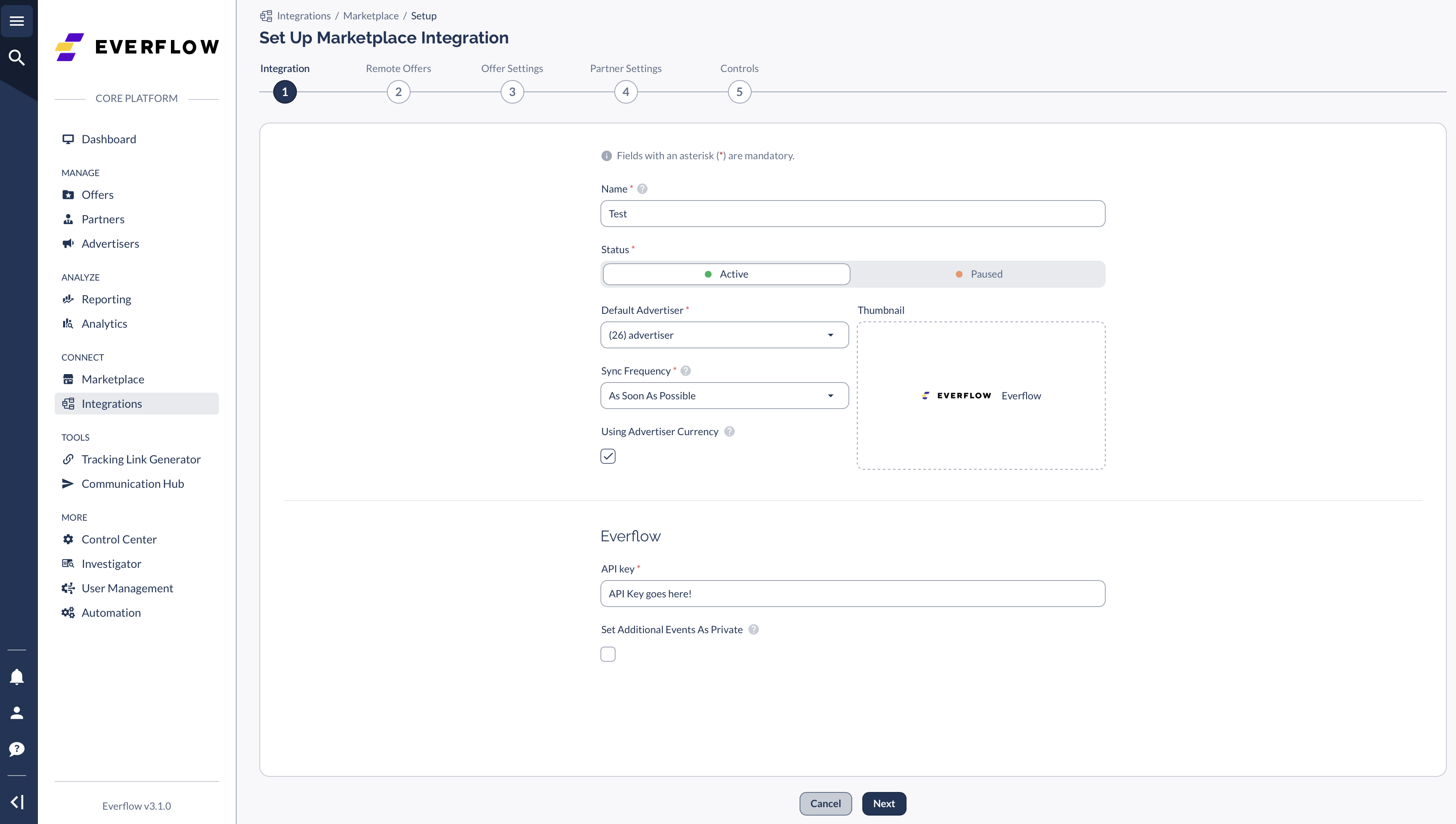Click the Investigator icon
The image size is (1456, 824).
tap(68, 564)
